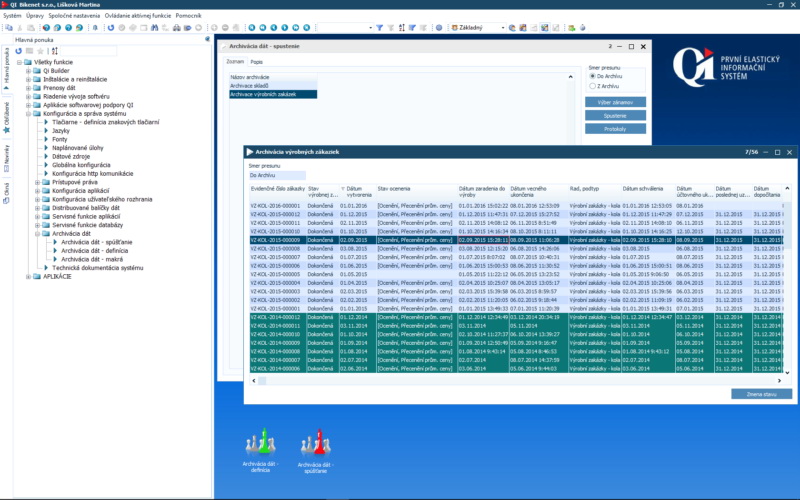Open the Základný dropdown in toolbar
This screenshot has width=800, height=500.
point(477,28)
